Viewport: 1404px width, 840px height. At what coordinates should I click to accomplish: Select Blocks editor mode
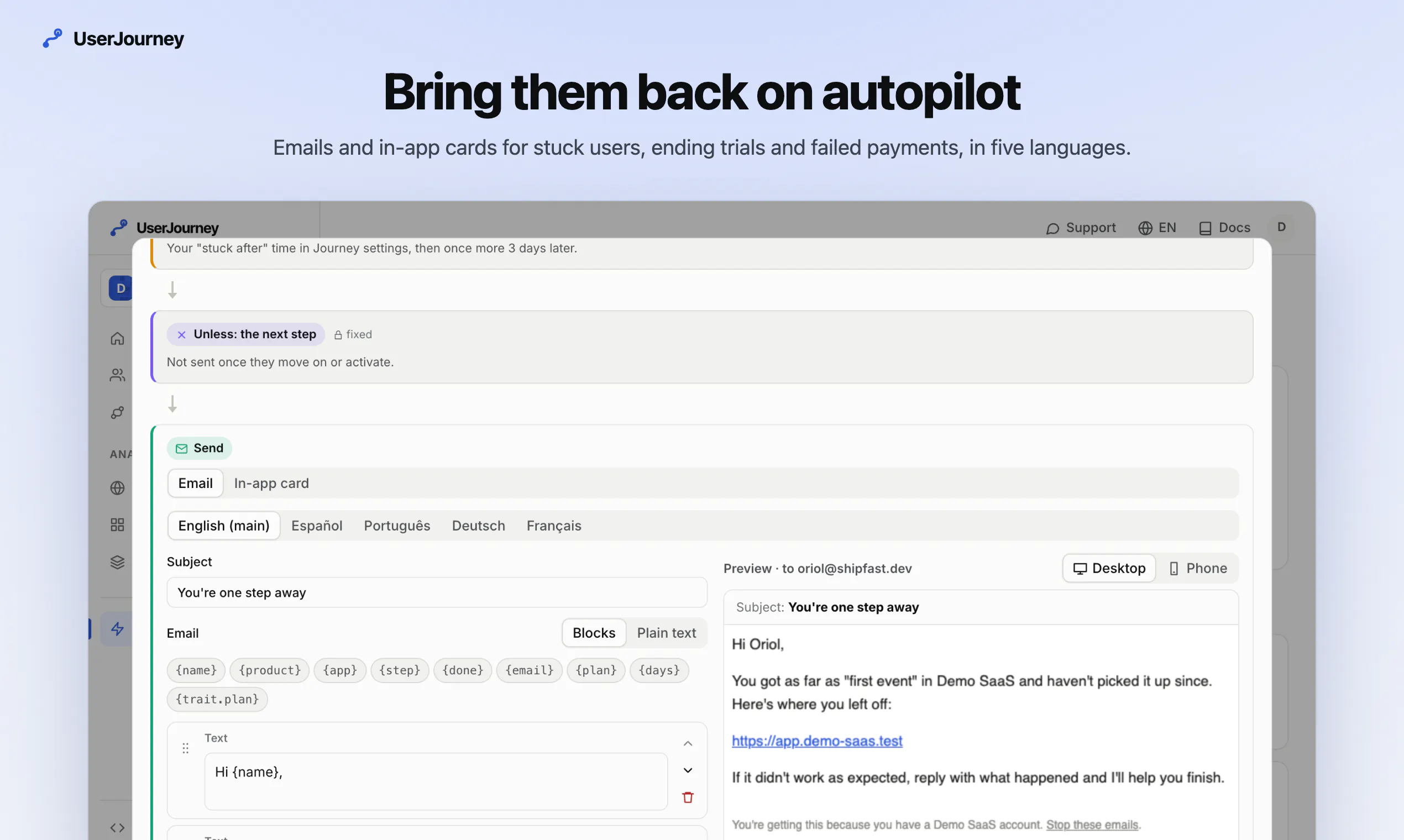pyautogui.click(x=594, y=633)
